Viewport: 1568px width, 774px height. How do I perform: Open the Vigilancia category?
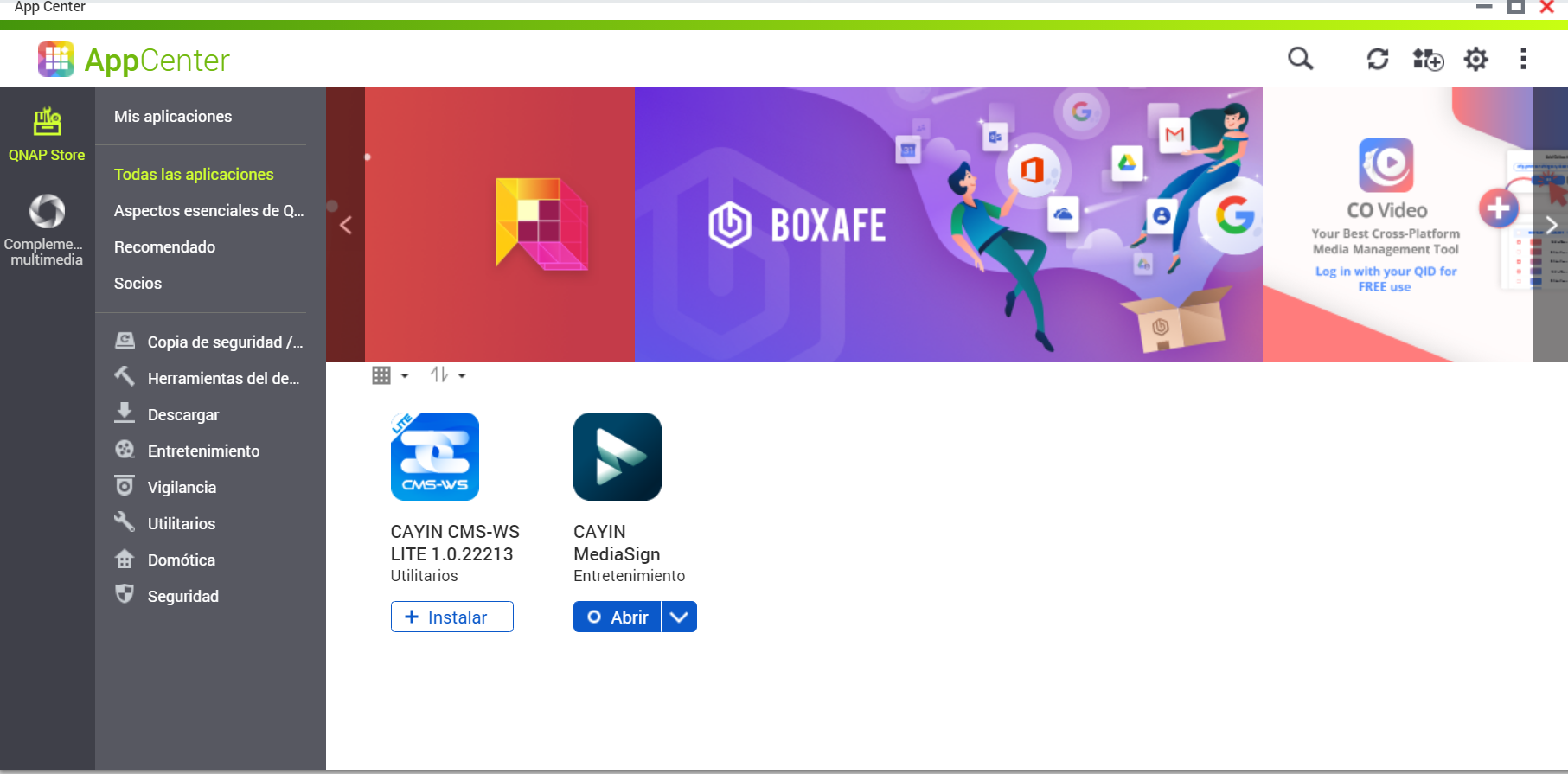182,488
